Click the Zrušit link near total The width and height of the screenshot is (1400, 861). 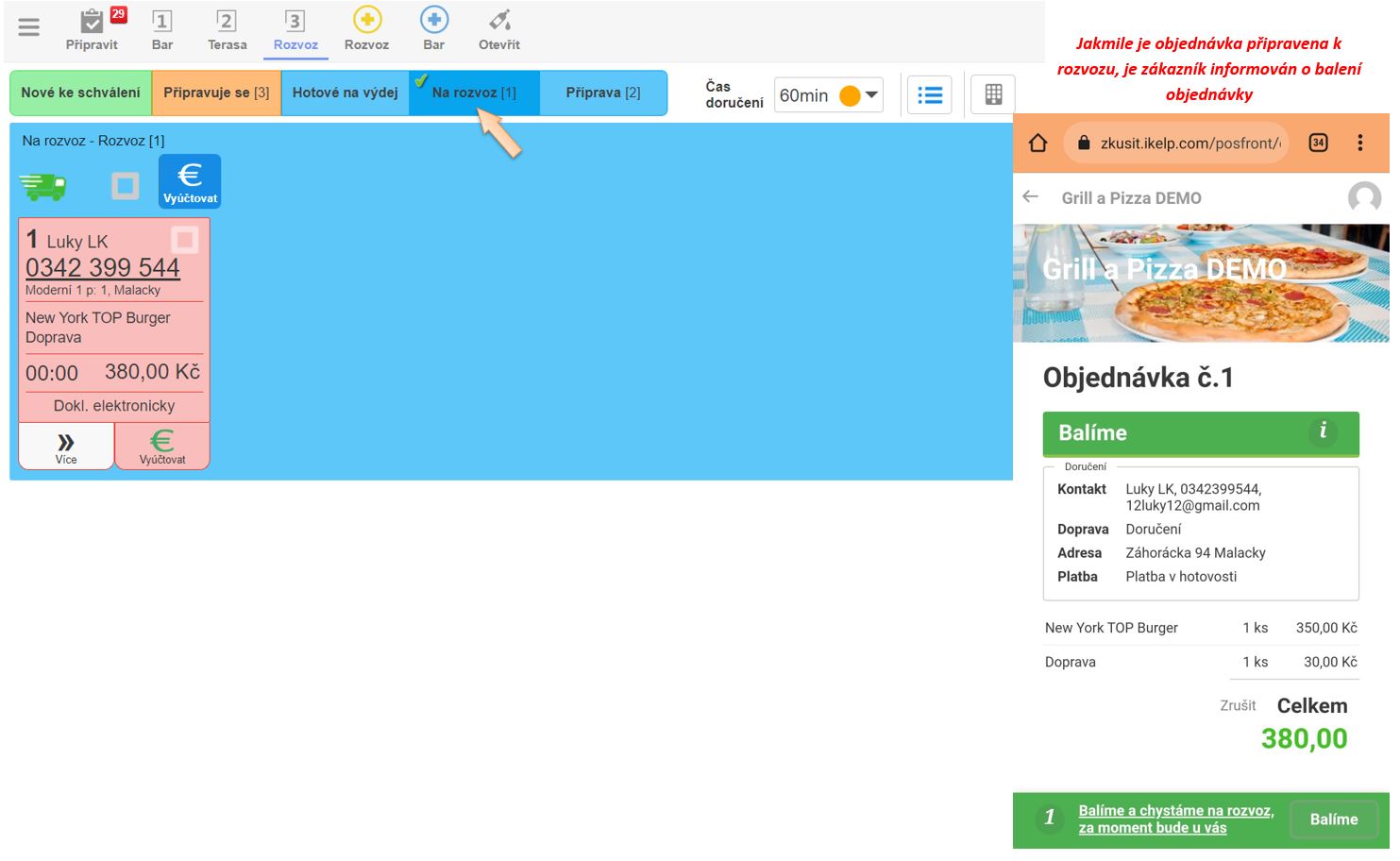(1237, 705)
